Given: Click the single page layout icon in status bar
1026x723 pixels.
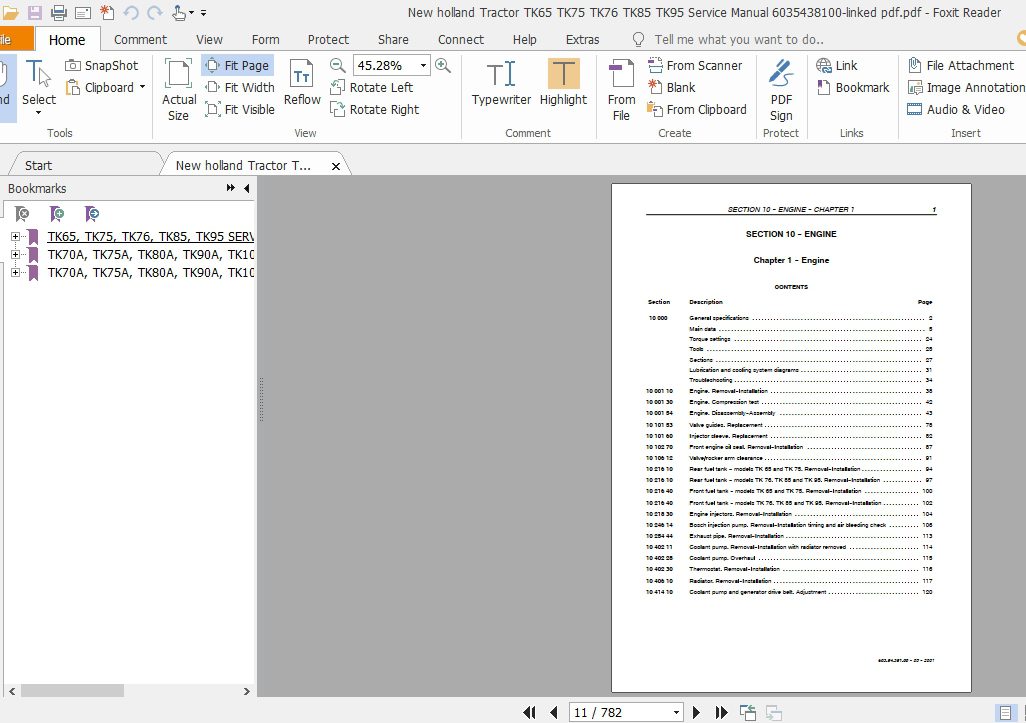Looking at the screenshot, I should pyautogui.click(x=1005, y=712).
